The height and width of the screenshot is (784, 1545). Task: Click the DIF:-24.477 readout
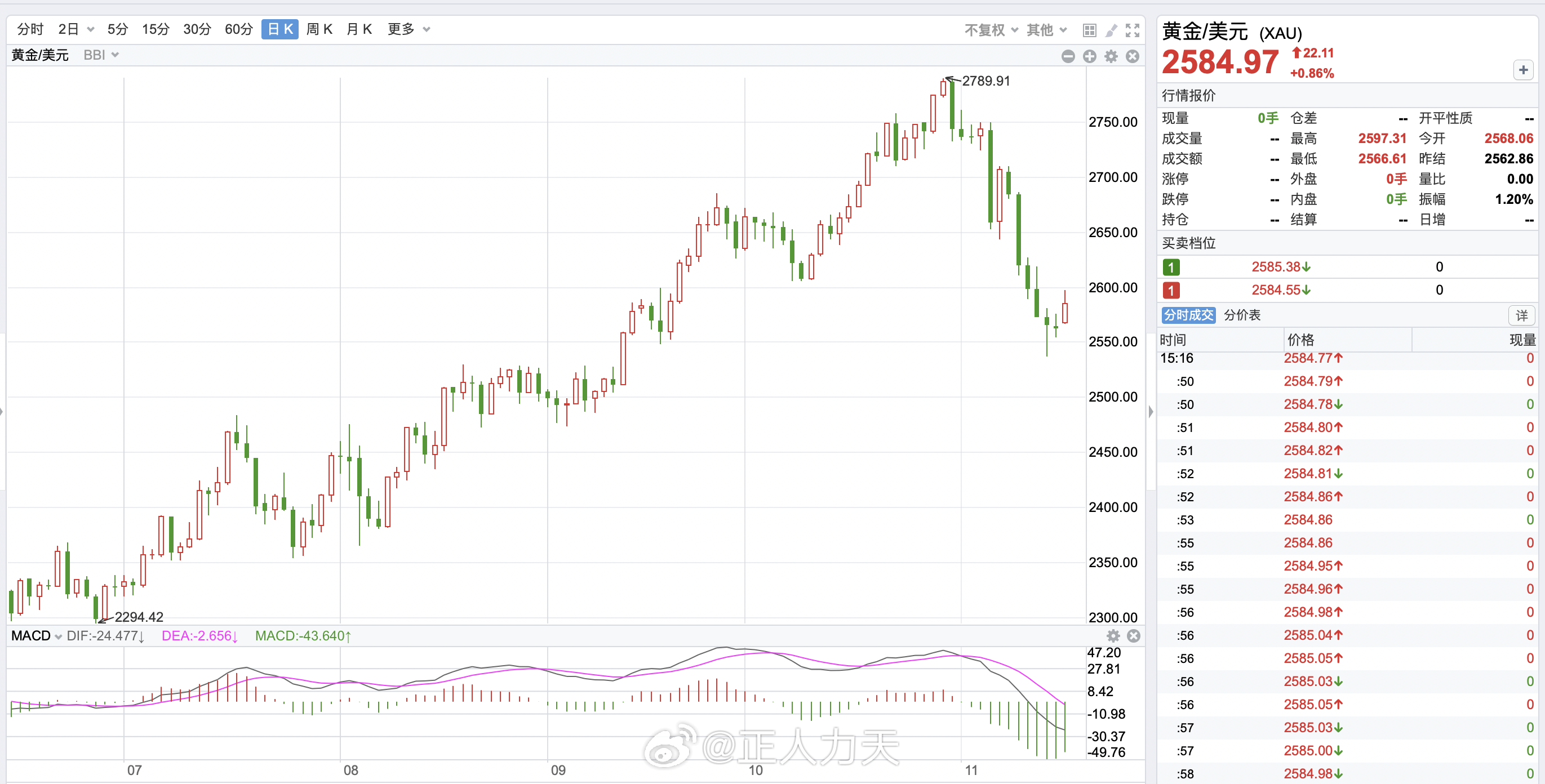[105, 636]
